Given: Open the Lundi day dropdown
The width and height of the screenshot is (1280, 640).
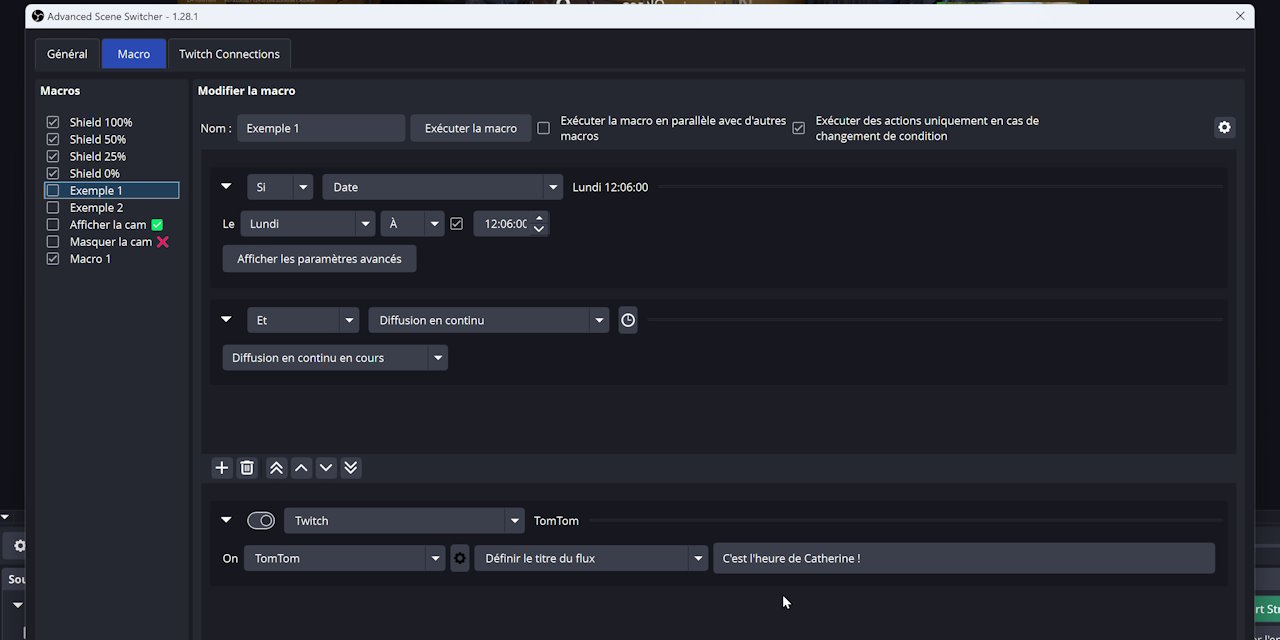Looking at the screenshot, I should [x=308, y=223].
